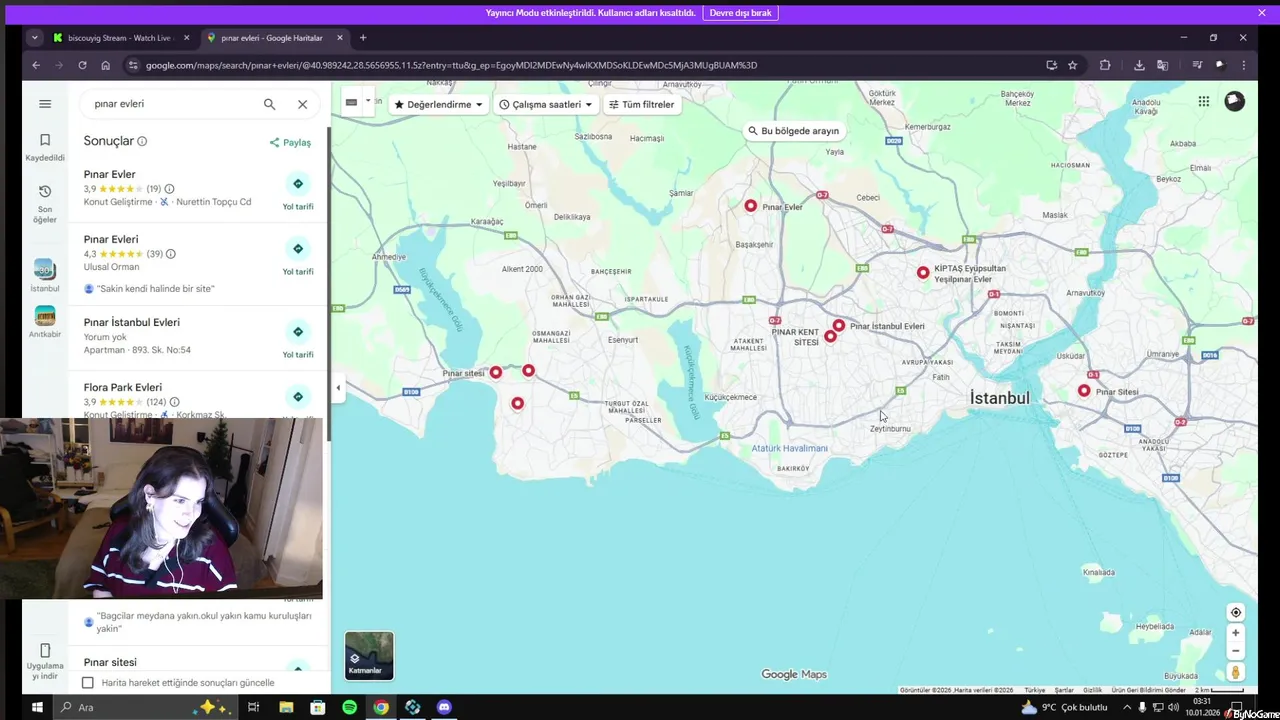Click the keyboard input tool icon
The width and height of the screenshot is (1280, 720).
(x=351, y=102)
